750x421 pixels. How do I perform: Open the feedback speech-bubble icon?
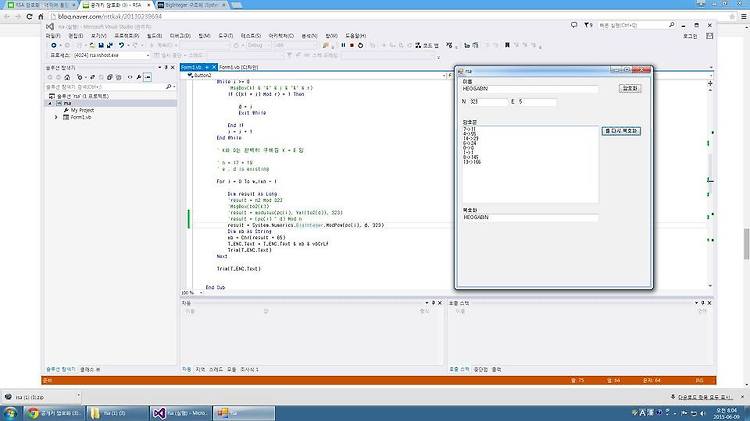[x=574, y=25]
